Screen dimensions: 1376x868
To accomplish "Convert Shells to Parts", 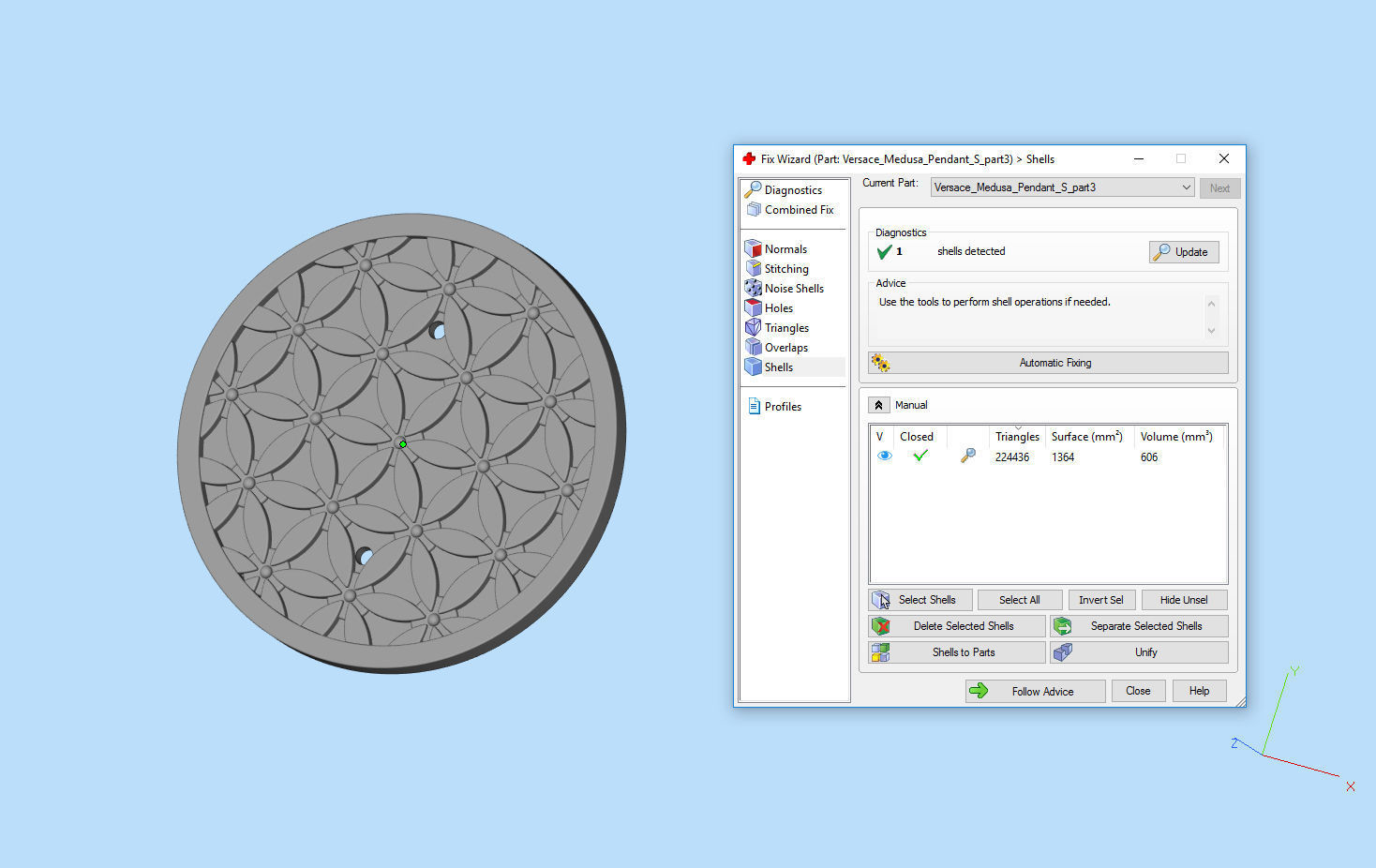I will tap(957, 652).
